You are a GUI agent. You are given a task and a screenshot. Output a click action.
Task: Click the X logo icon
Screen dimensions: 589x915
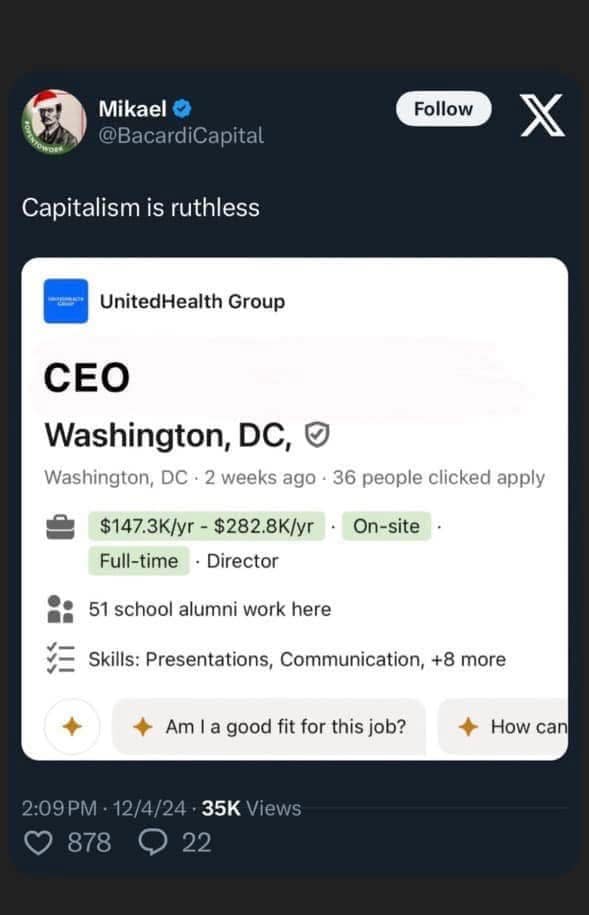click(x=543, y=115)
